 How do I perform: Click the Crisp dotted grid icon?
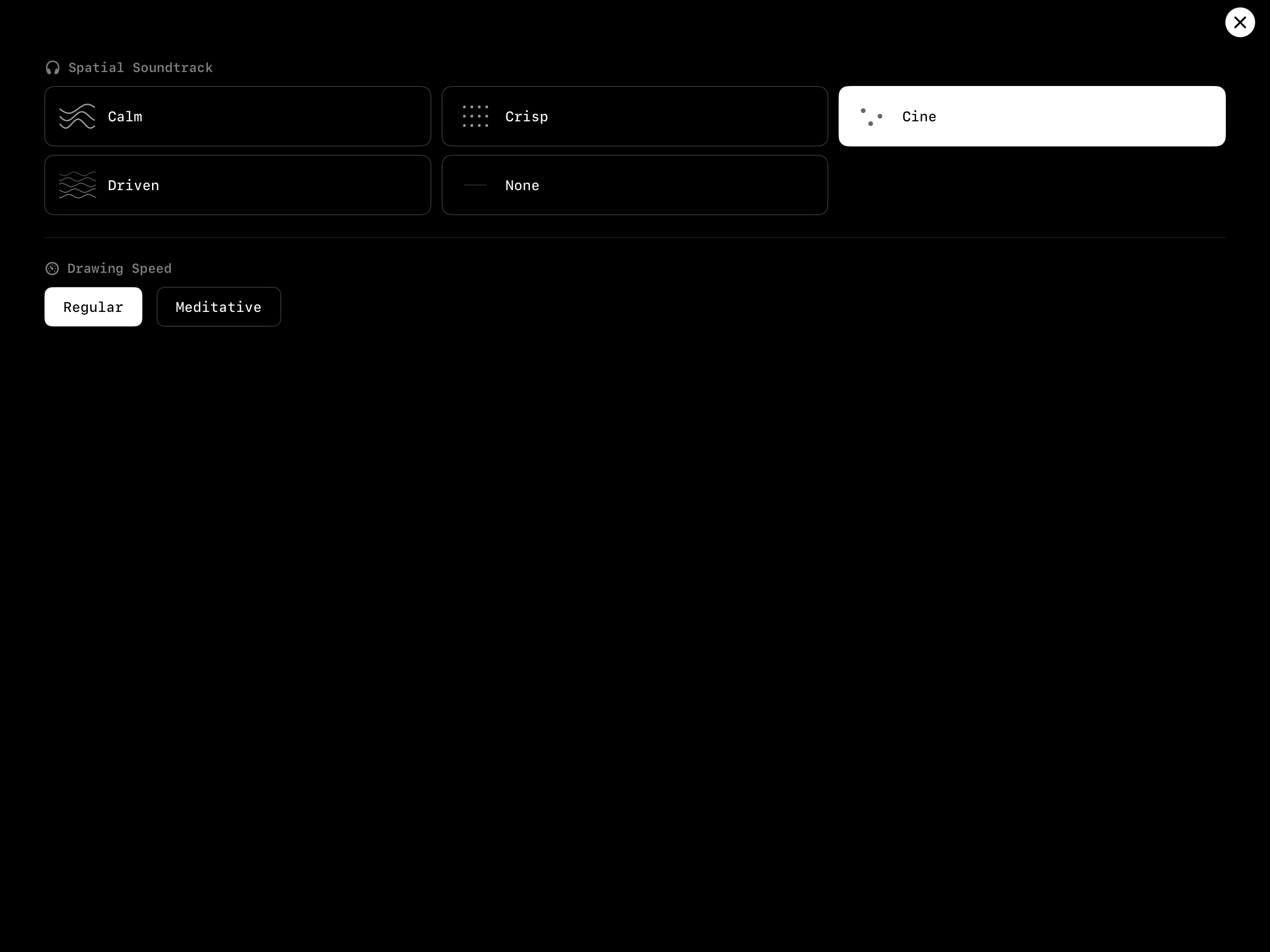pos(476,116)
